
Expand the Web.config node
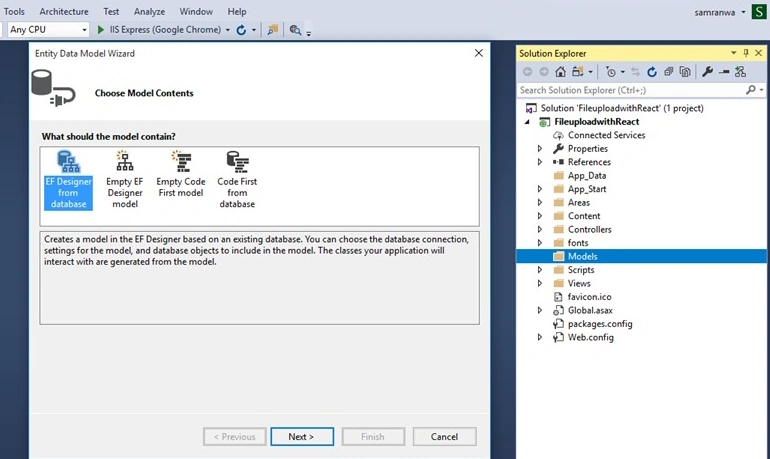540,337
